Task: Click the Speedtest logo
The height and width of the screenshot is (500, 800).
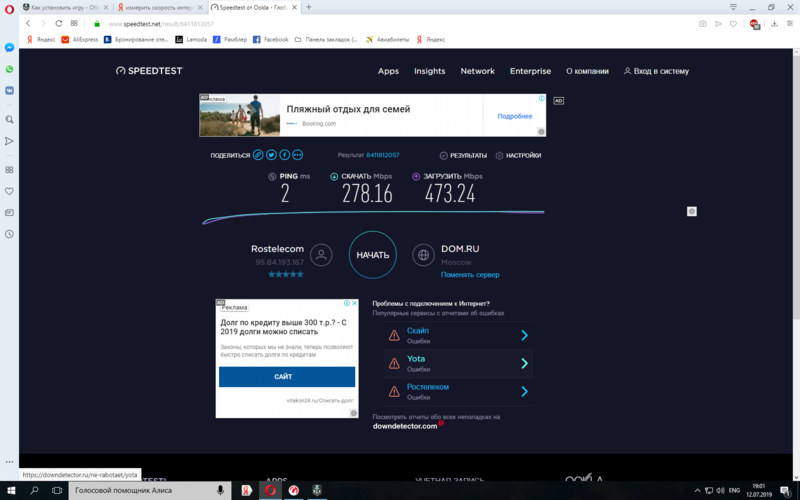Action: [x=149, y=71]
